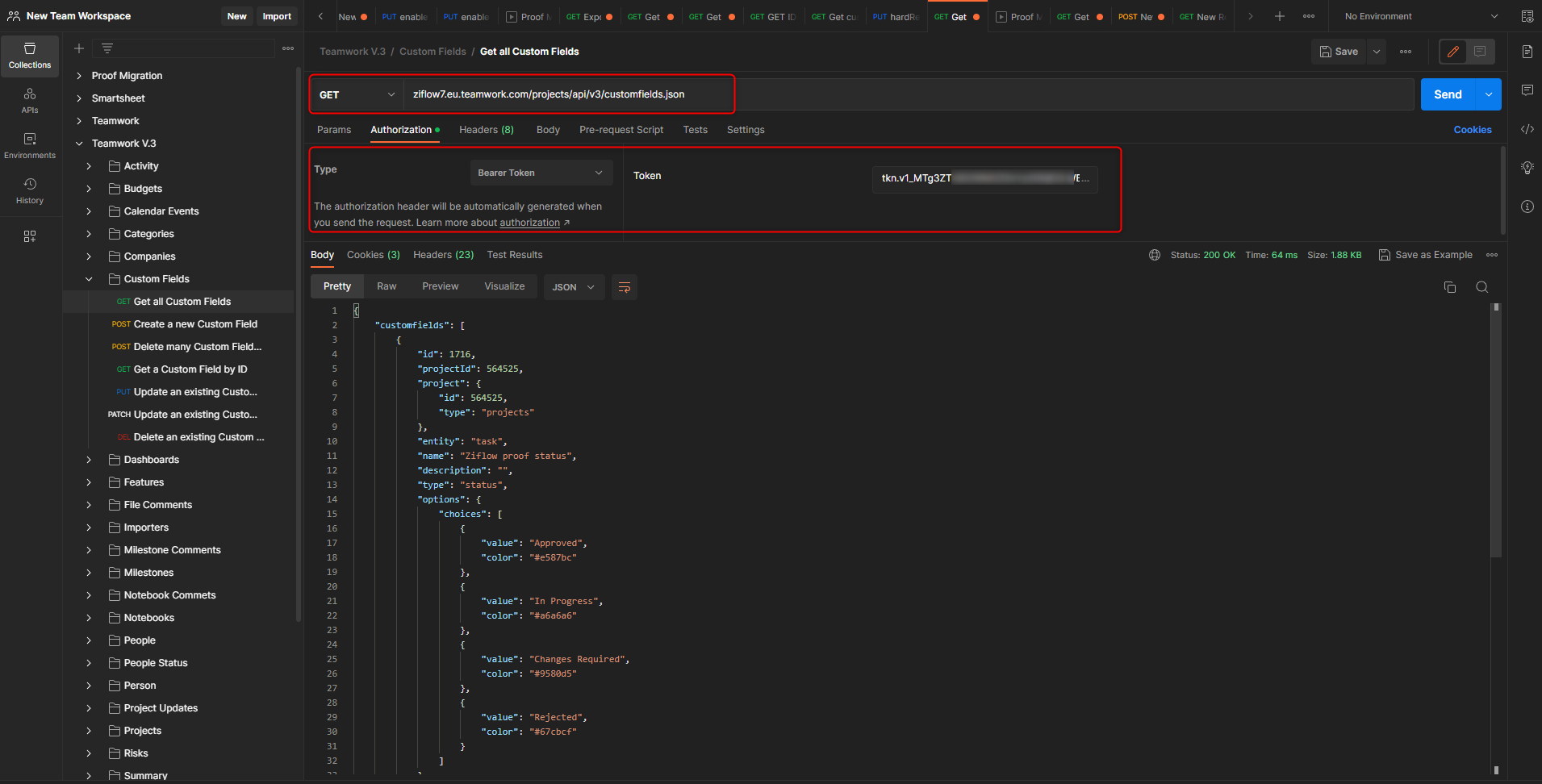
Task: Open the GET method dropdown
Action: coord(357,94)
